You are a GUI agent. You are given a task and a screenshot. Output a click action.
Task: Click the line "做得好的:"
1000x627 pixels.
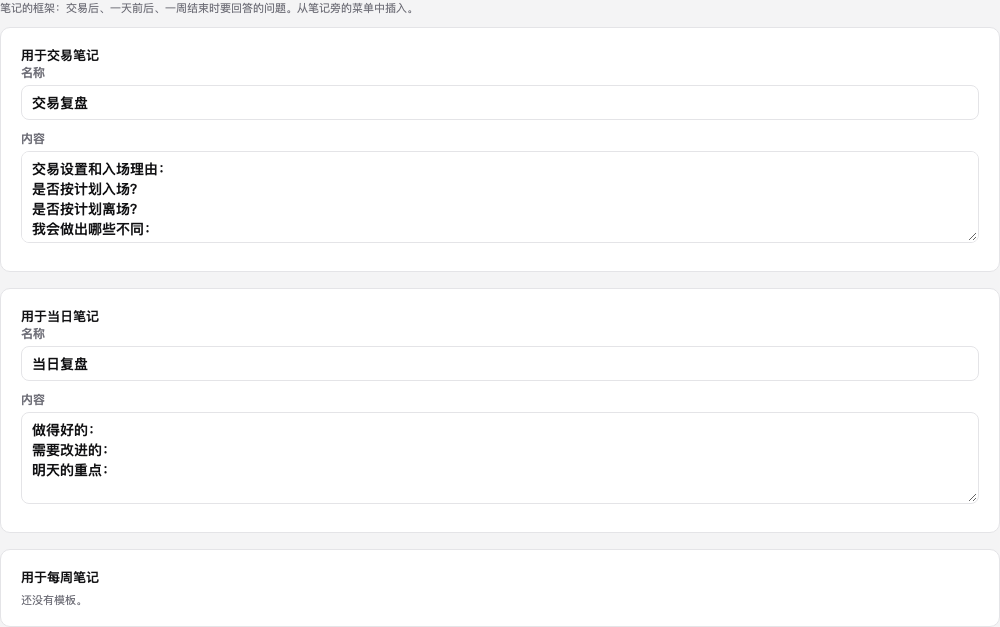click(x=63, y=430)
